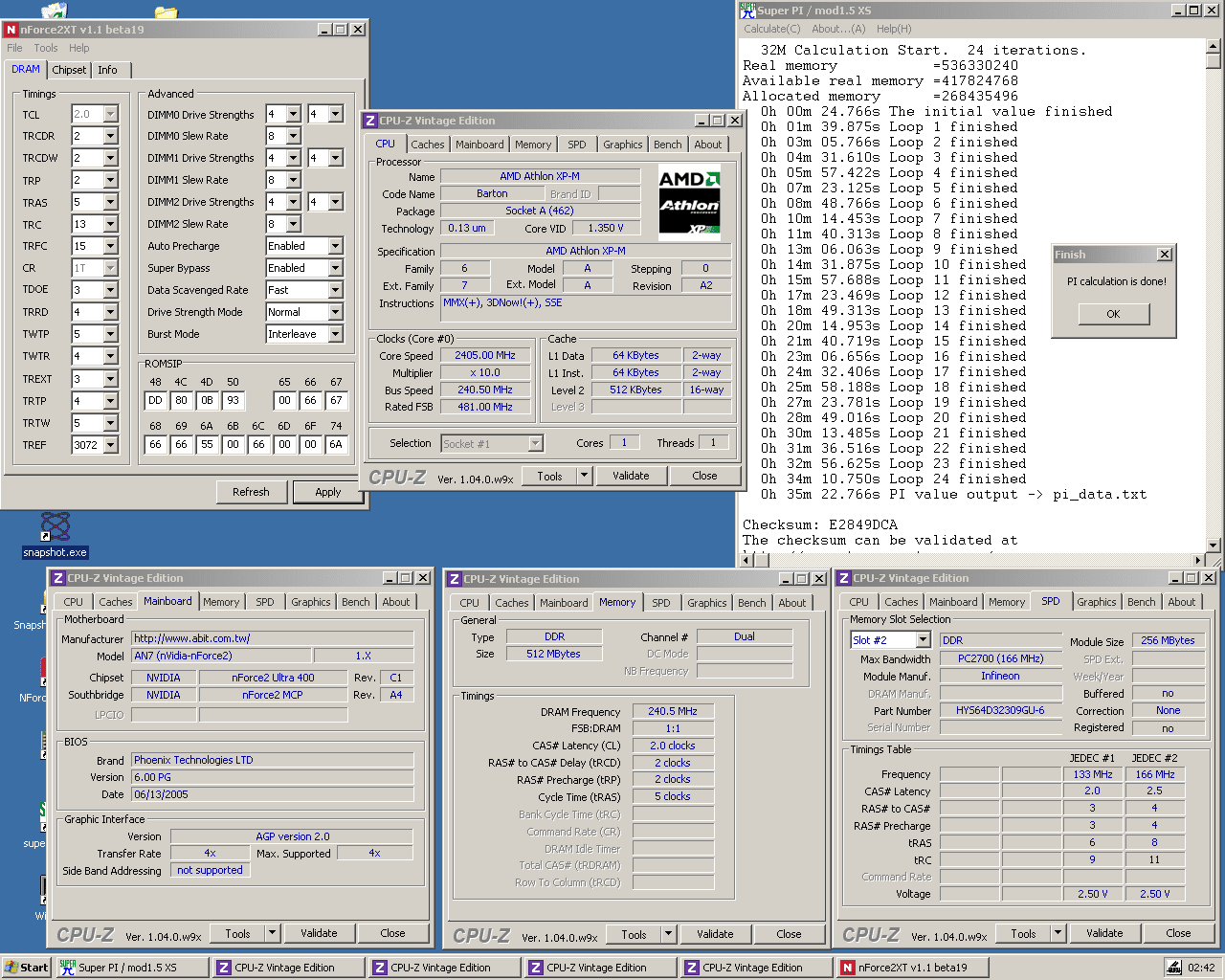Viewport: 1225px width, 980px height.
Task: Open the Help menu in nForce2XT
Action: [79, 48]
